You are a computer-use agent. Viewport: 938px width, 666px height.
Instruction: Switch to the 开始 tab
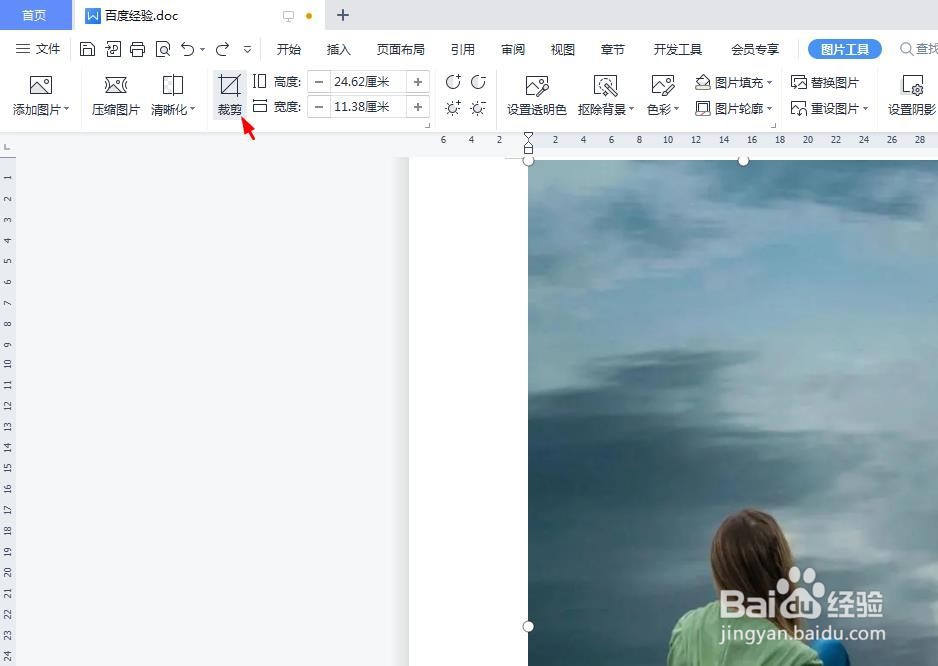click(288, 49)
